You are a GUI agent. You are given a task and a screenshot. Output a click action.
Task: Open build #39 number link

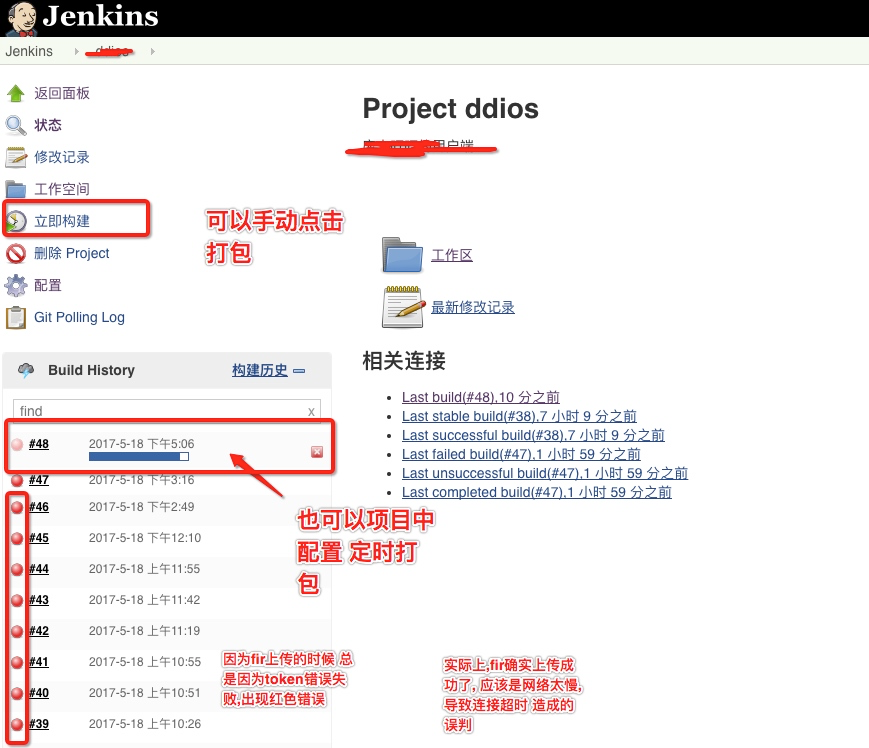[x=39, y=724]
